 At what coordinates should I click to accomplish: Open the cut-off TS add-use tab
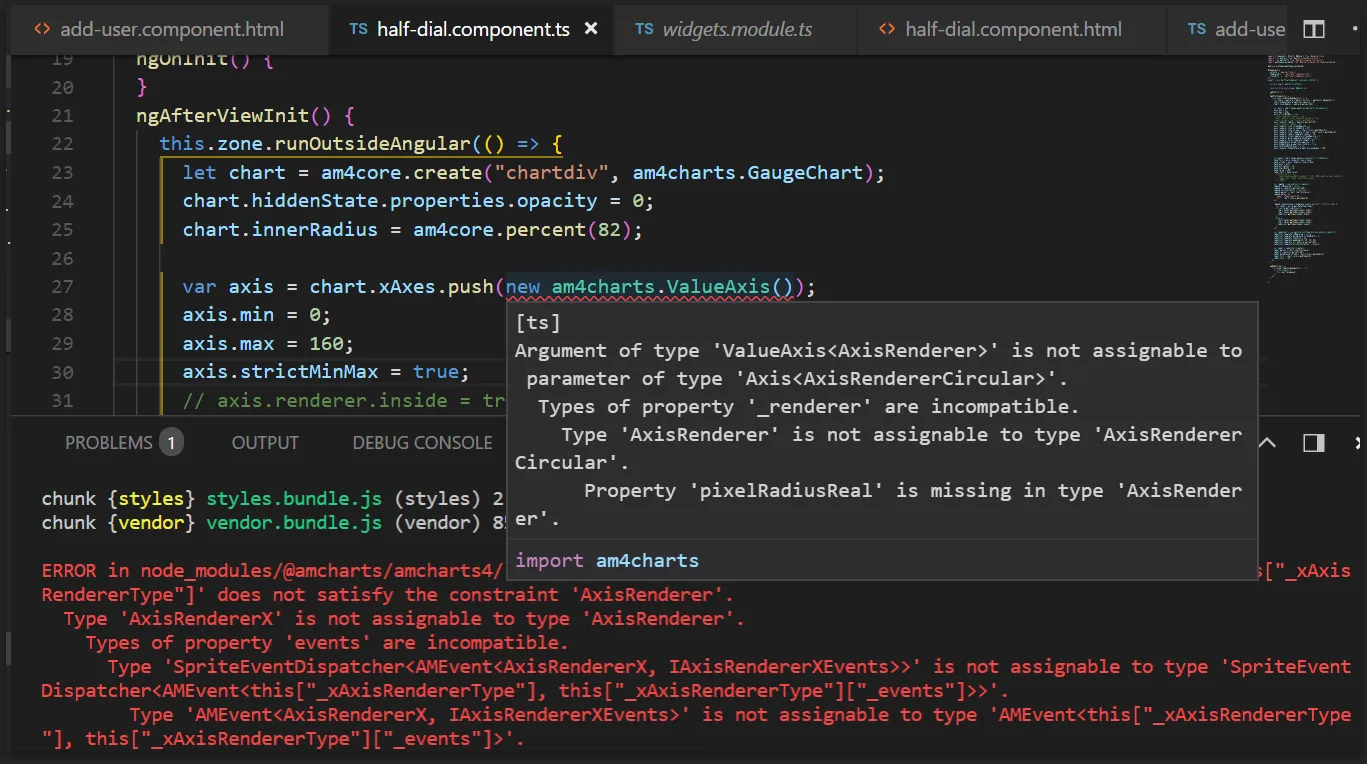1237,29
